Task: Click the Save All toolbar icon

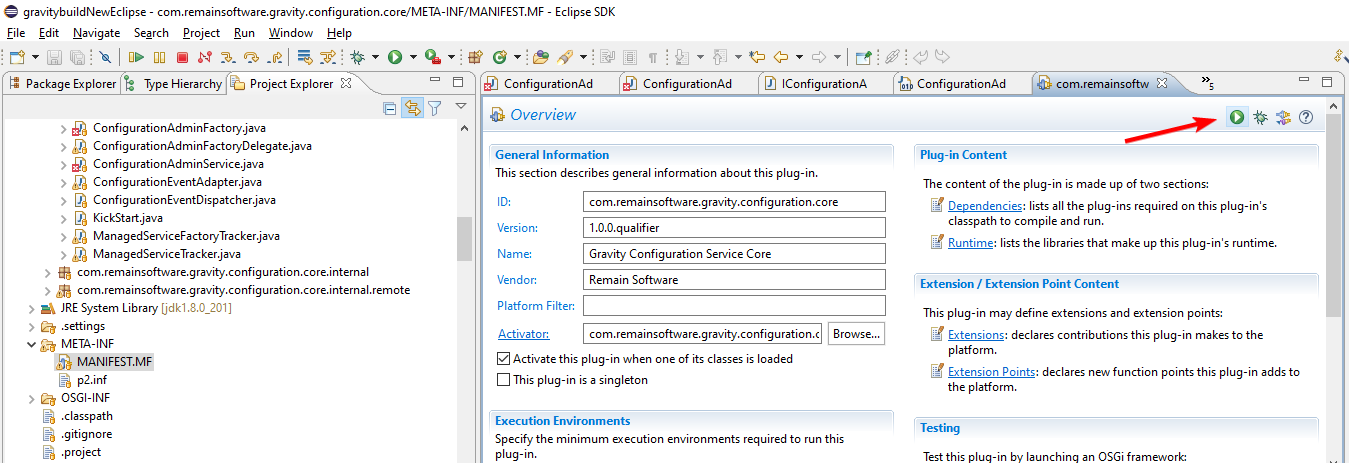Action: pos(77,57)
